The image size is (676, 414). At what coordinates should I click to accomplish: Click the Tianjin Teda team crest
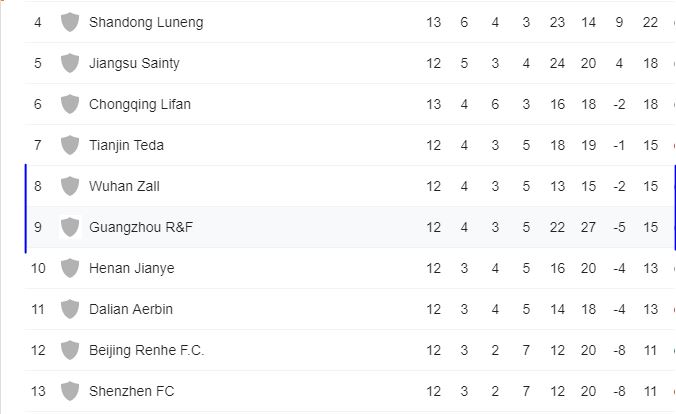69,145
